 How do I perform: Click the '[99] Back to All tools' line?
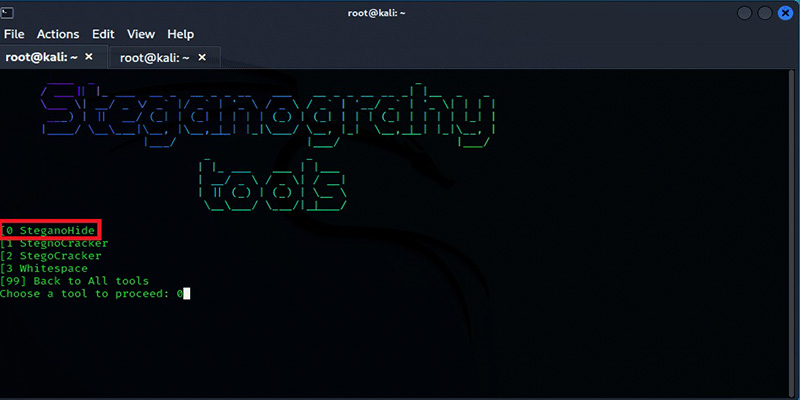pyautogui.click(x=74, y=281)
